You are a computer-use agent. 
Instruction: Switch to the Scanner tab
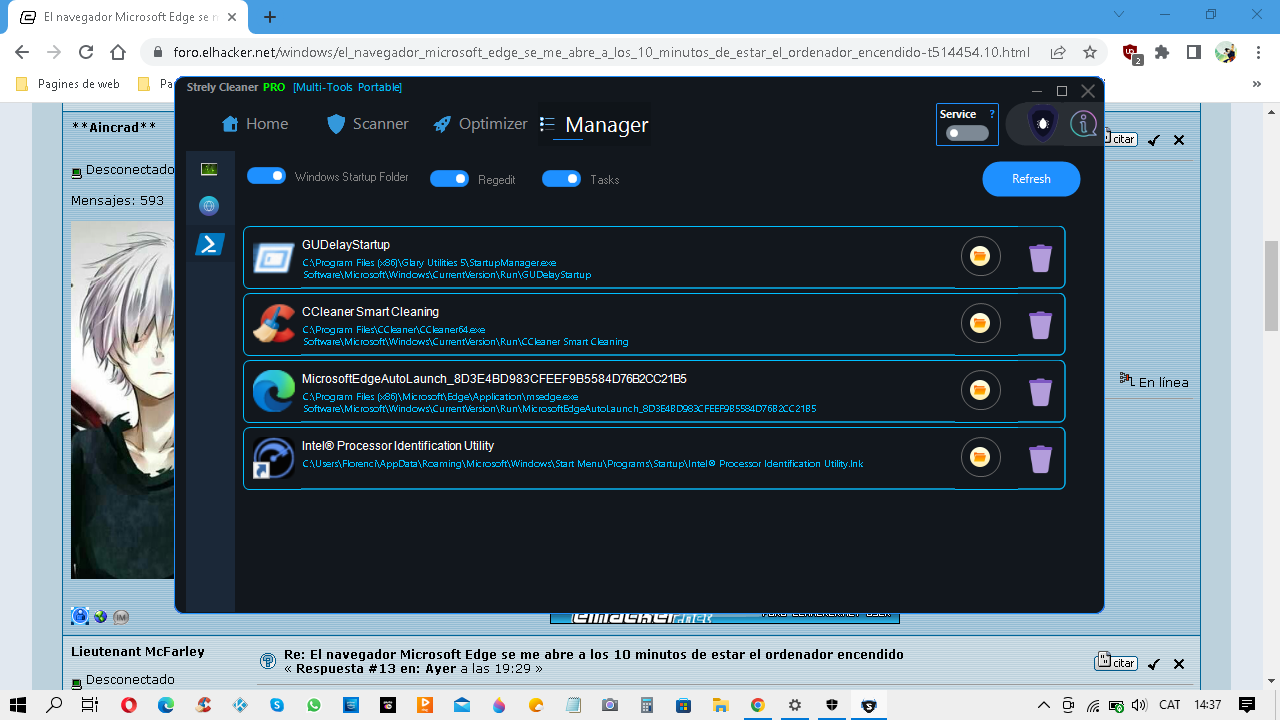point(367,124)
